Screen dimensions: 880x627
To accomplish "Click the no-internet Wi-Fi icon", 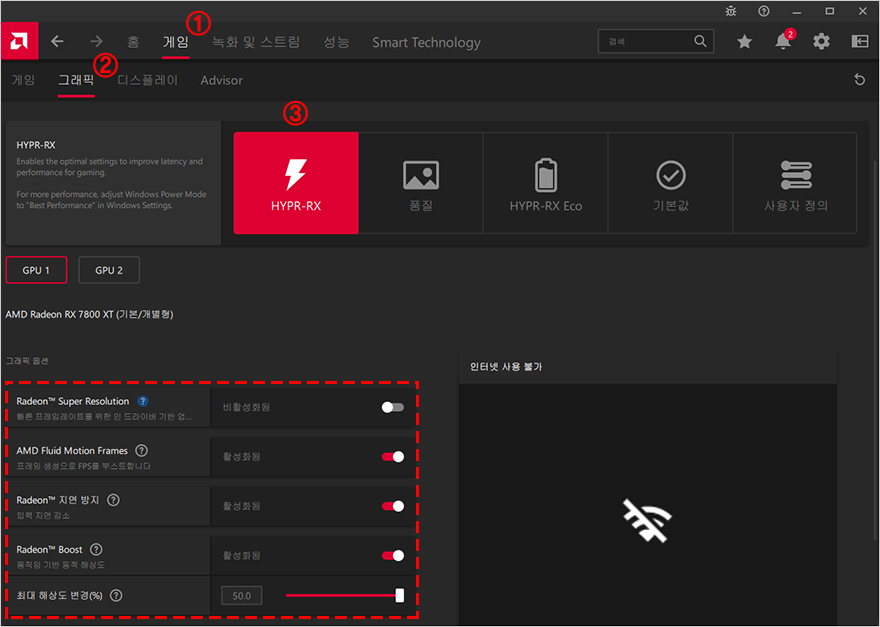I will click(647, 520).
